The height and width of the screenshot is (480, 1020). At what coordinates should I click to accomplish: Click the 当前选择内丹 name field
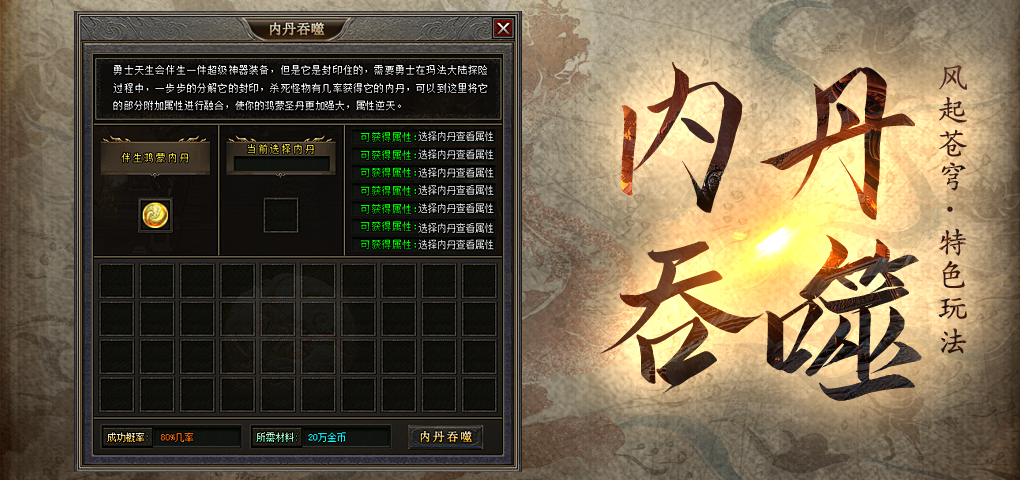(281, 165)
